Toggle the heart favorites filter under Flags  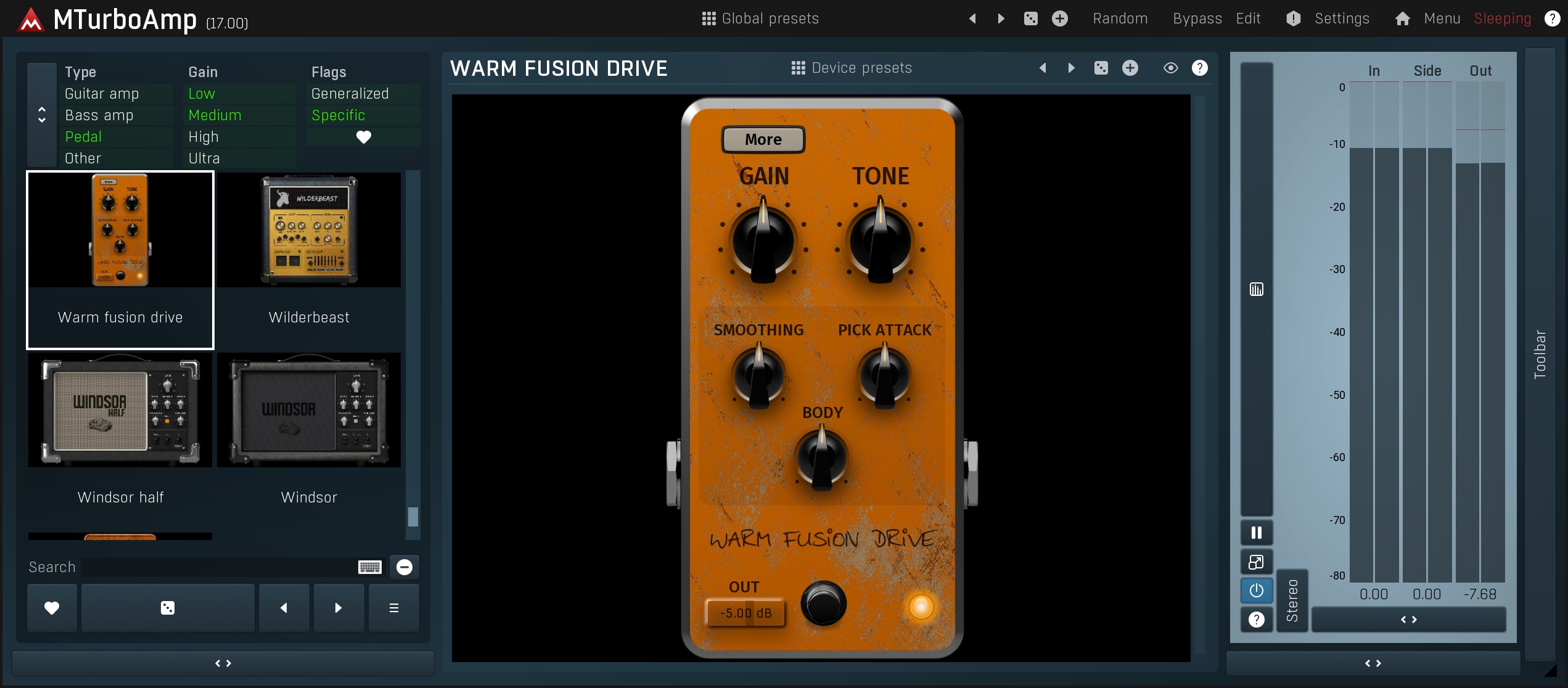[363, 137]
